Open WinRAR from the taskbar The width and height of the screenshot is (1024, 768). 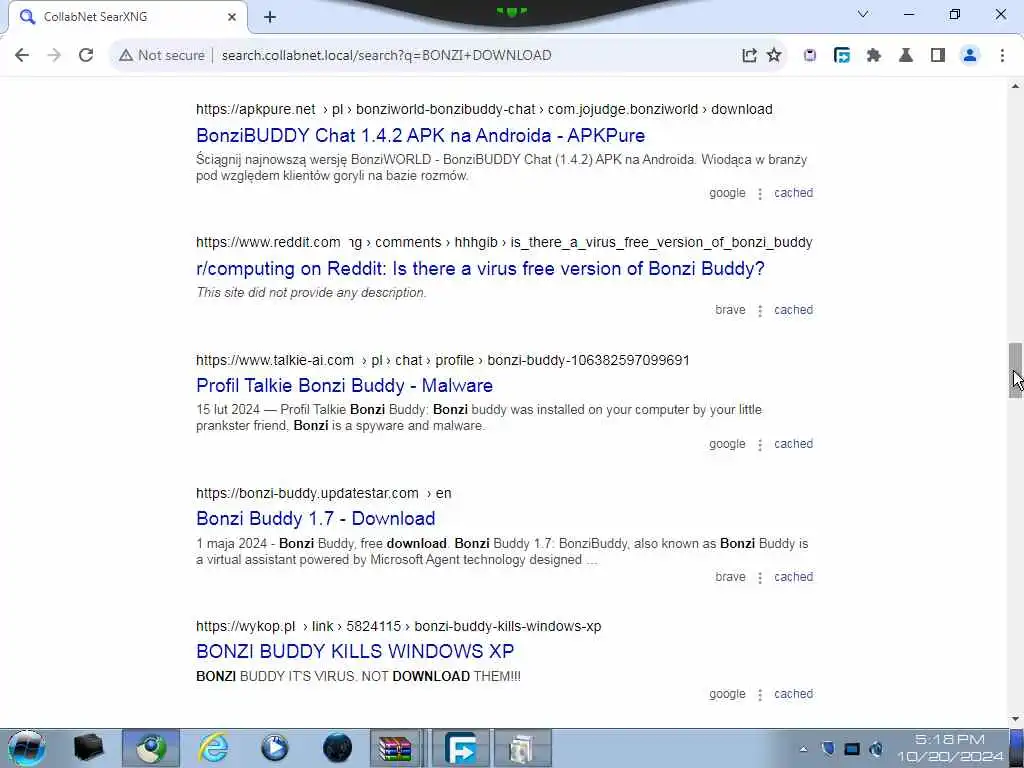(x=395, y=748)
